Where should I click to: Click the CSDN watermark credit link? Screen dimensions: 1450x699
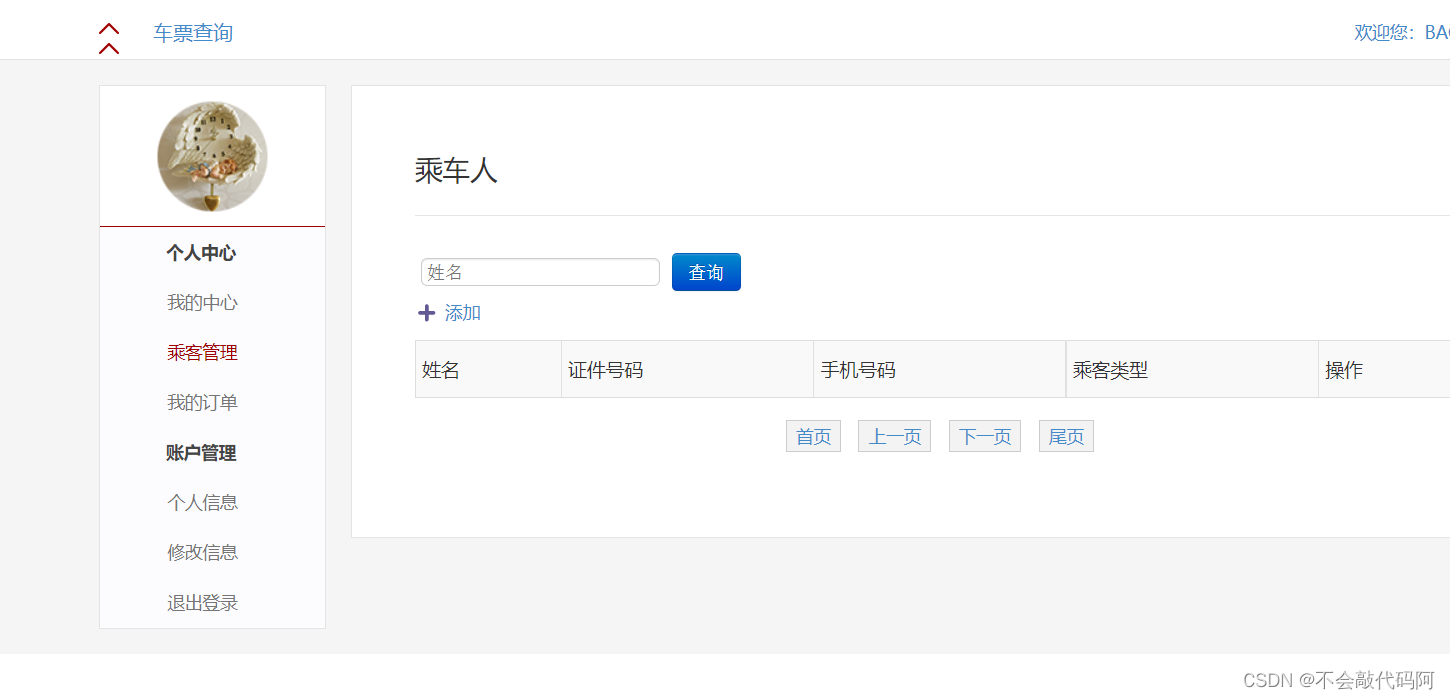1340,679
